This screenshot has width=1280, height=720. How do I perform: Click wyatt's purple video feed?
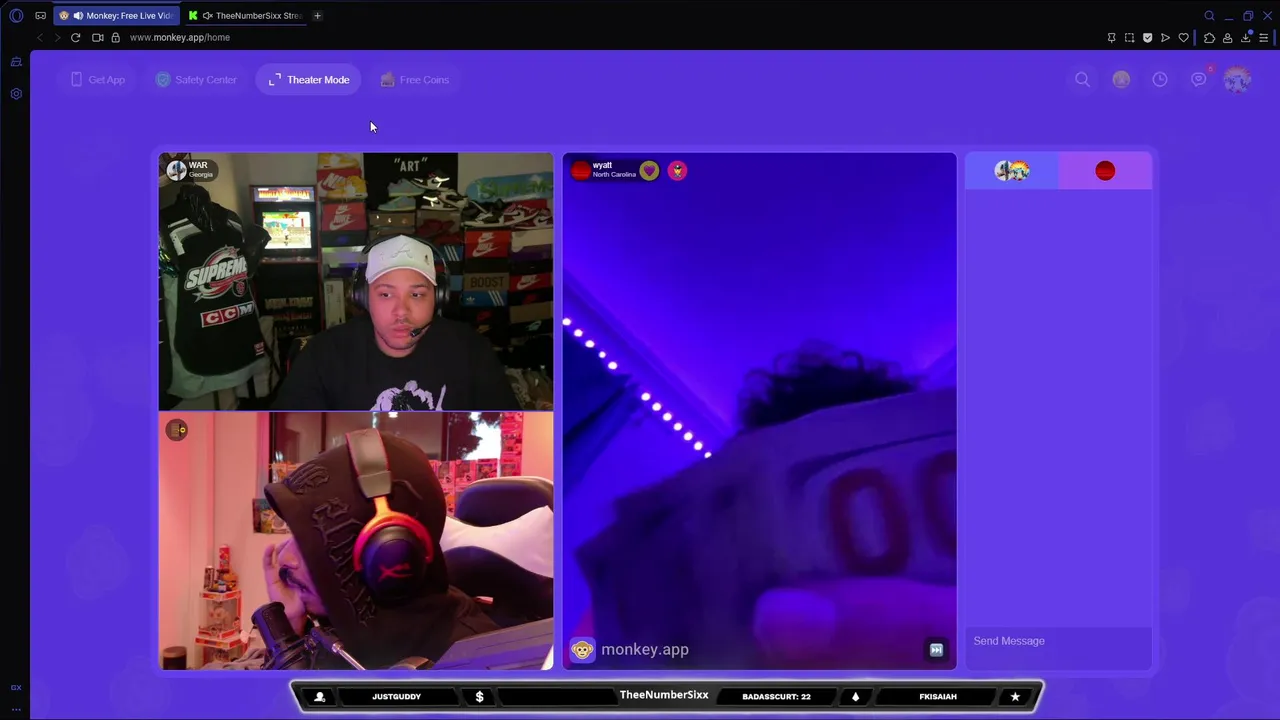coord(759,411)
